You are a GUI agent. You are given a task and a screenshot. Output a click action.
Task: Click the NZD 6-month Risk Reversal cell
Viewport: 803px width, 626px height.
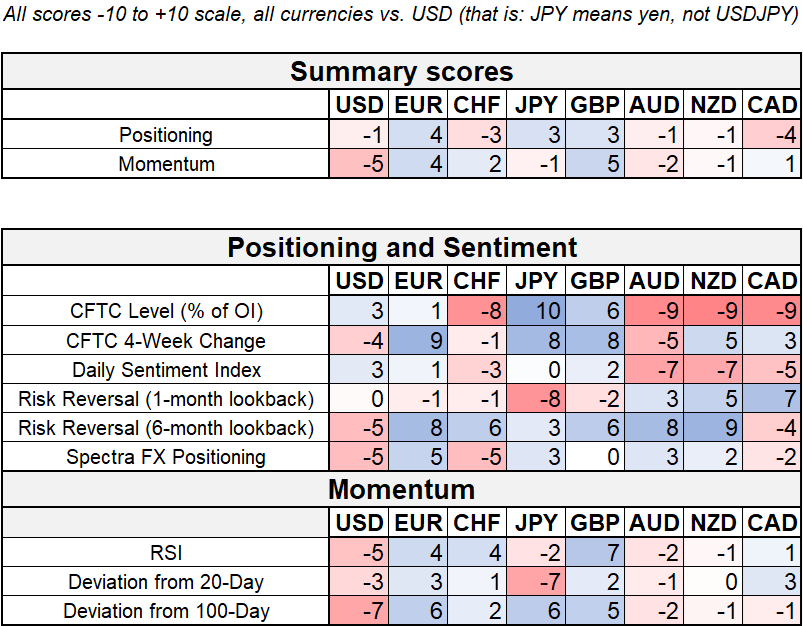(714, 428)
